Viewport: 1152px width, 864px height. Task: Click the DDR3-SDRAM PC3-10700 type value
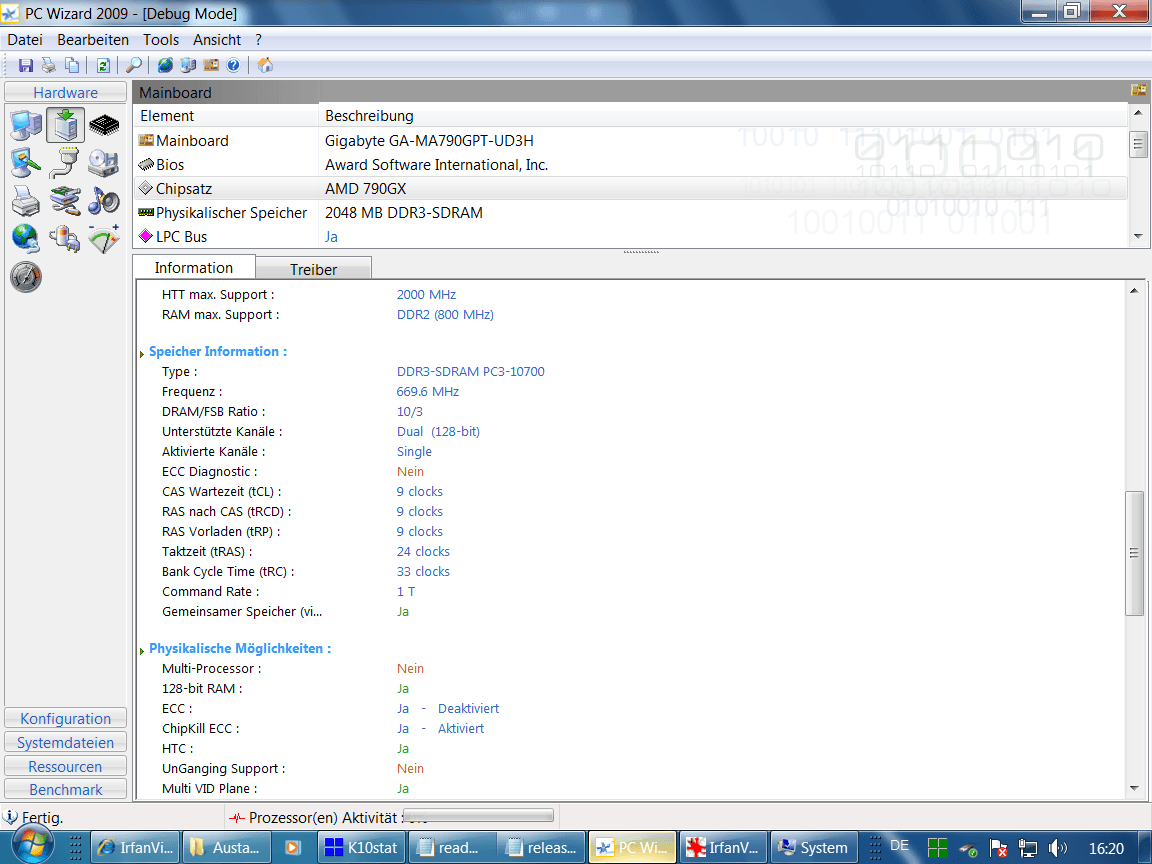[471, 372]
